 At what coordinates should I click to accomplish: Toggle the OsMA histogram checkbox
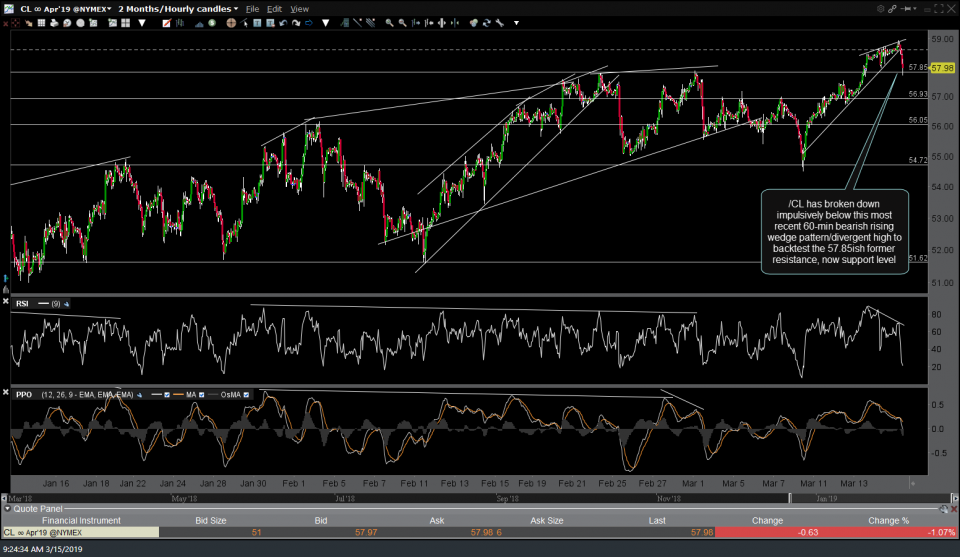[246, 395]
